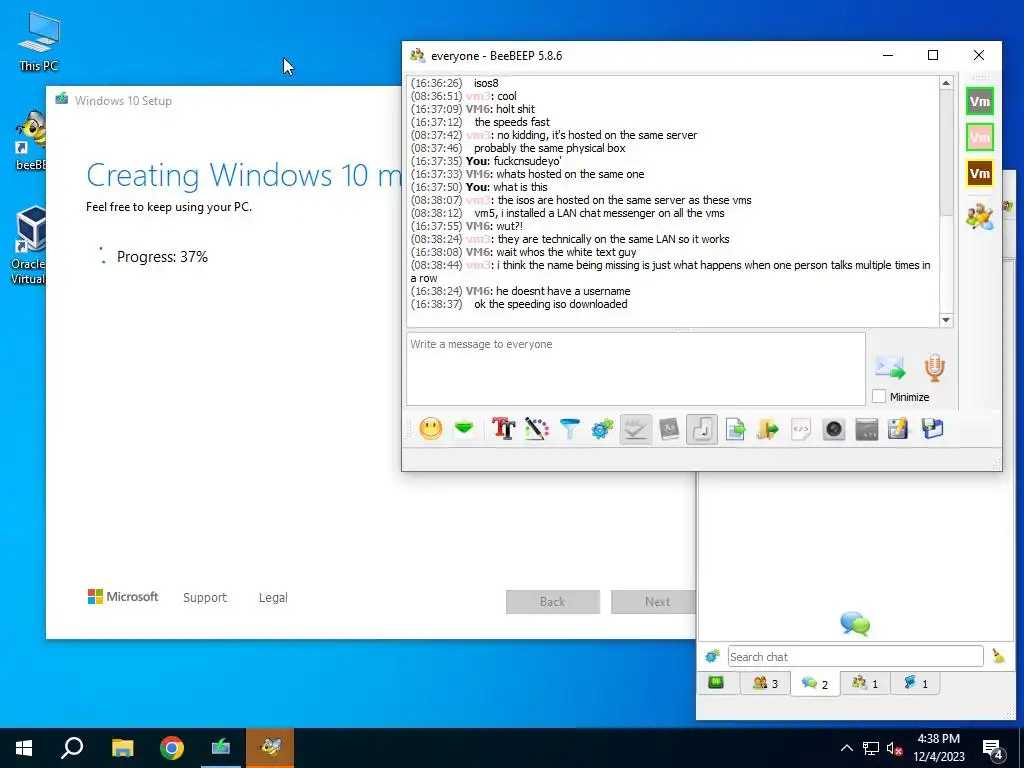The width and height of the screenshot is (1024, 768).
Task: Click the group users icon below avatars
Action: coord(980,216)
